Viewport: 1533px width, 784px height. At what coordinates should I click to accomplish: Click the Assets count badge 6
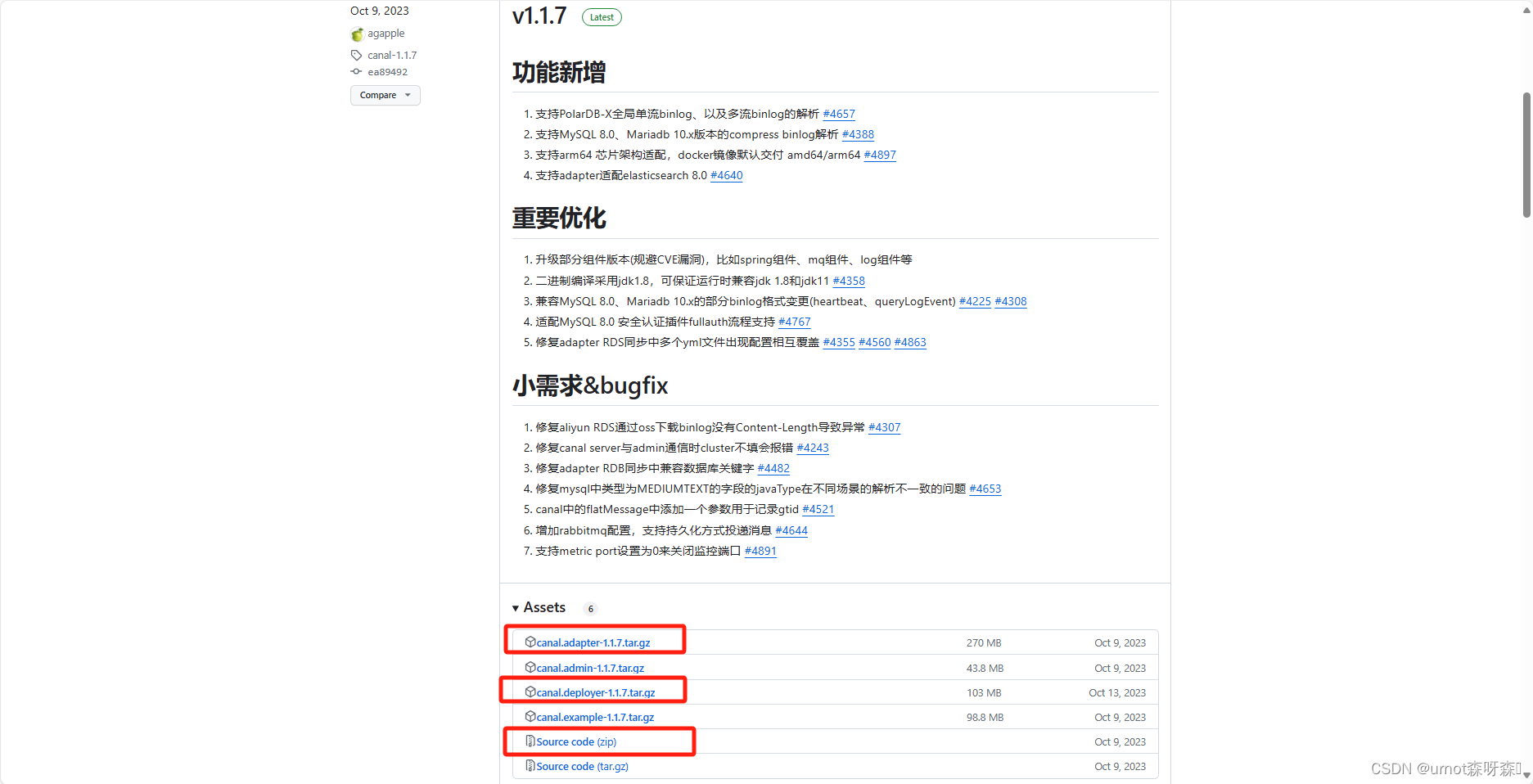pos(591,608)
